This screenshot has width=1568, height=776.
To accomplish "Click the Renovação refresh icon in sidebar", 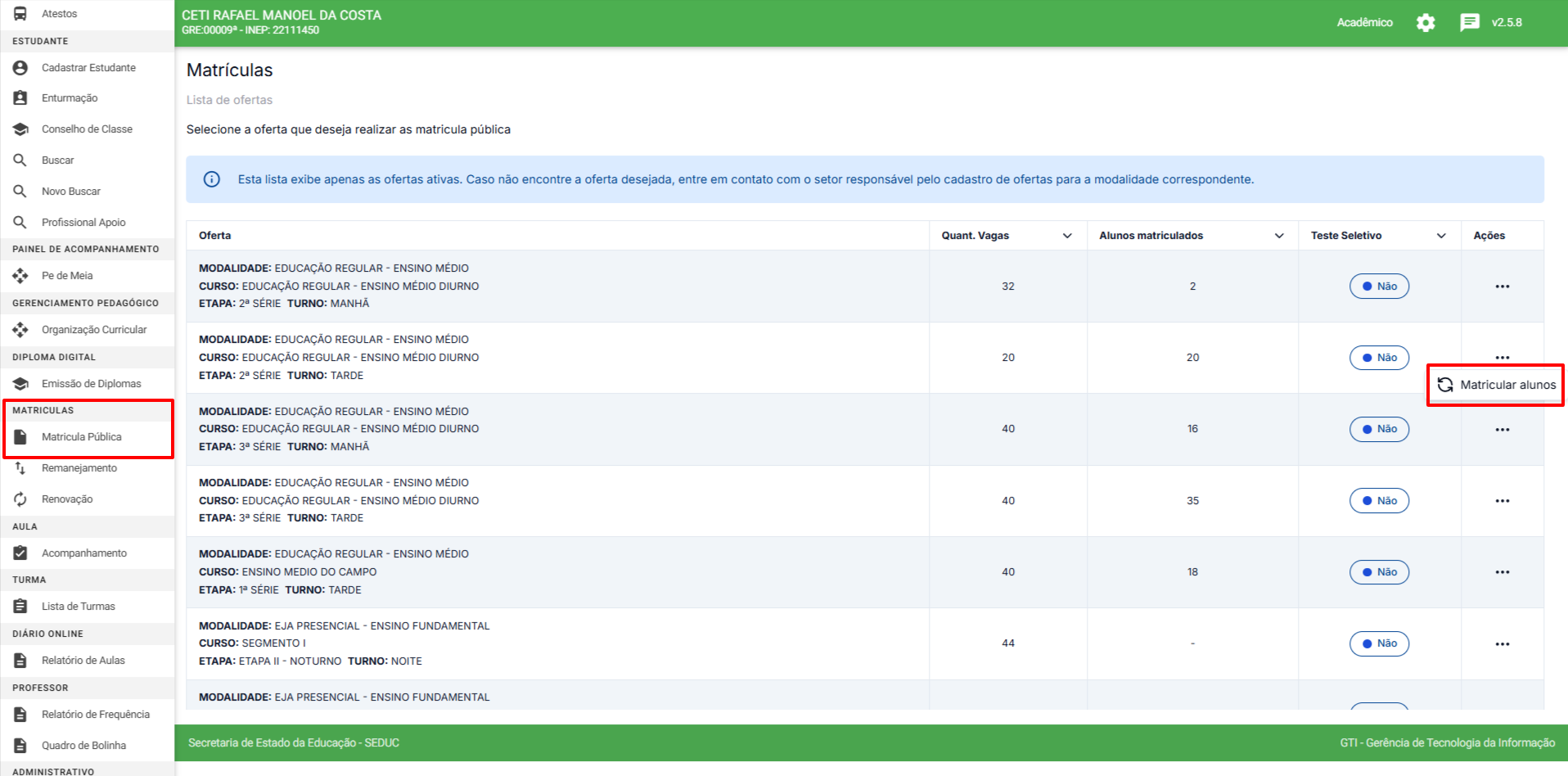I will click(20, 499).
